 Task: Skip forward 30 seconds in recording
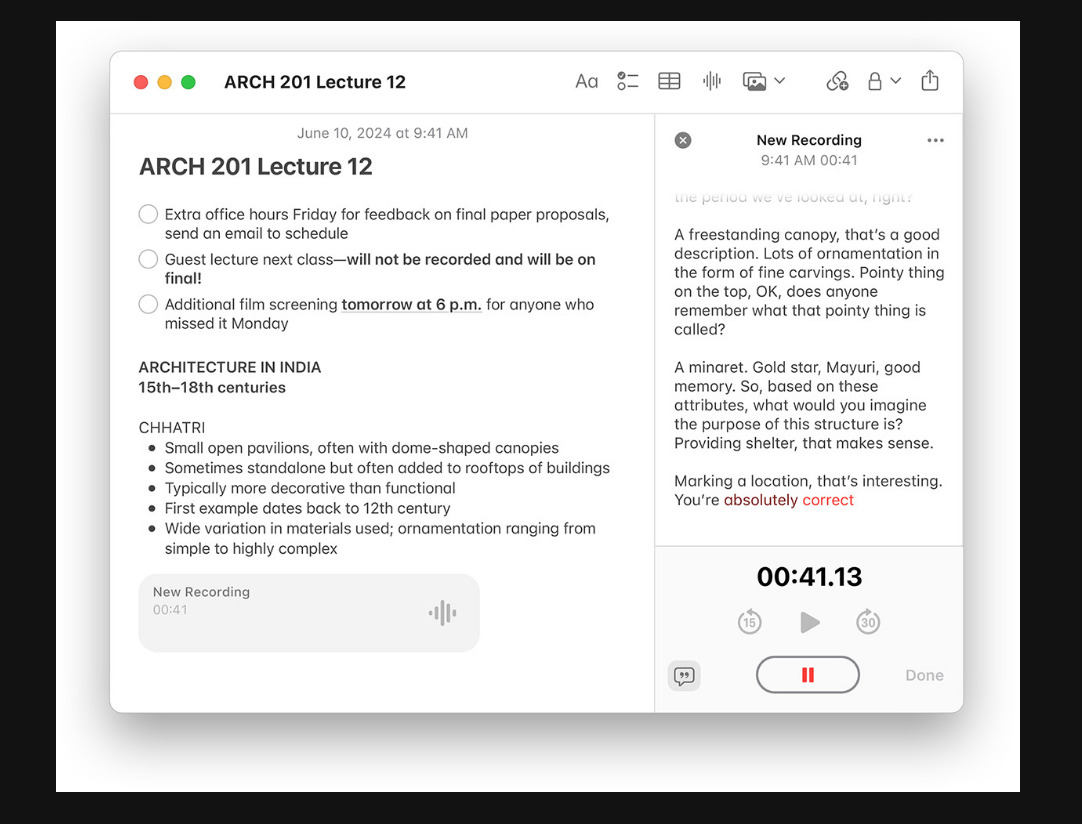coord(868,623)
